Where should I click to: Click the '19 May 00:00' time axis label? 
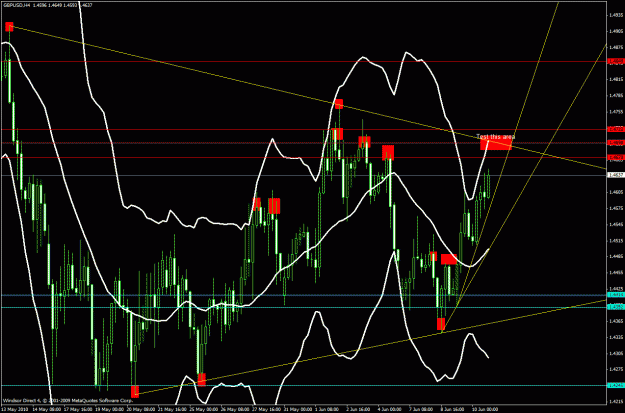coord(108,409)
